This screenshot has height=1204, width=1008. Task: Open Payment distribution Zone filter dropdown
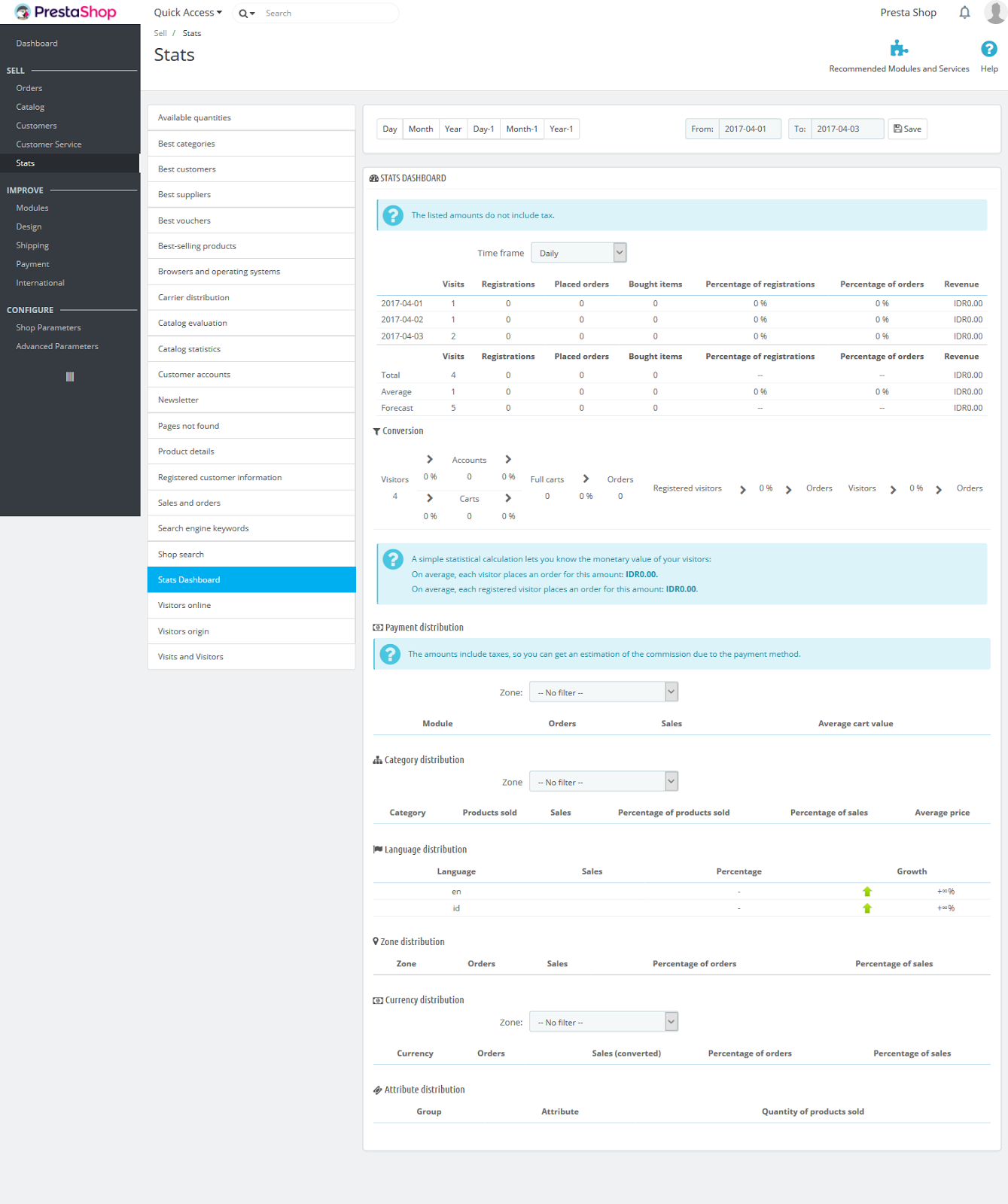pyautogui.click(x=604, y=692)
